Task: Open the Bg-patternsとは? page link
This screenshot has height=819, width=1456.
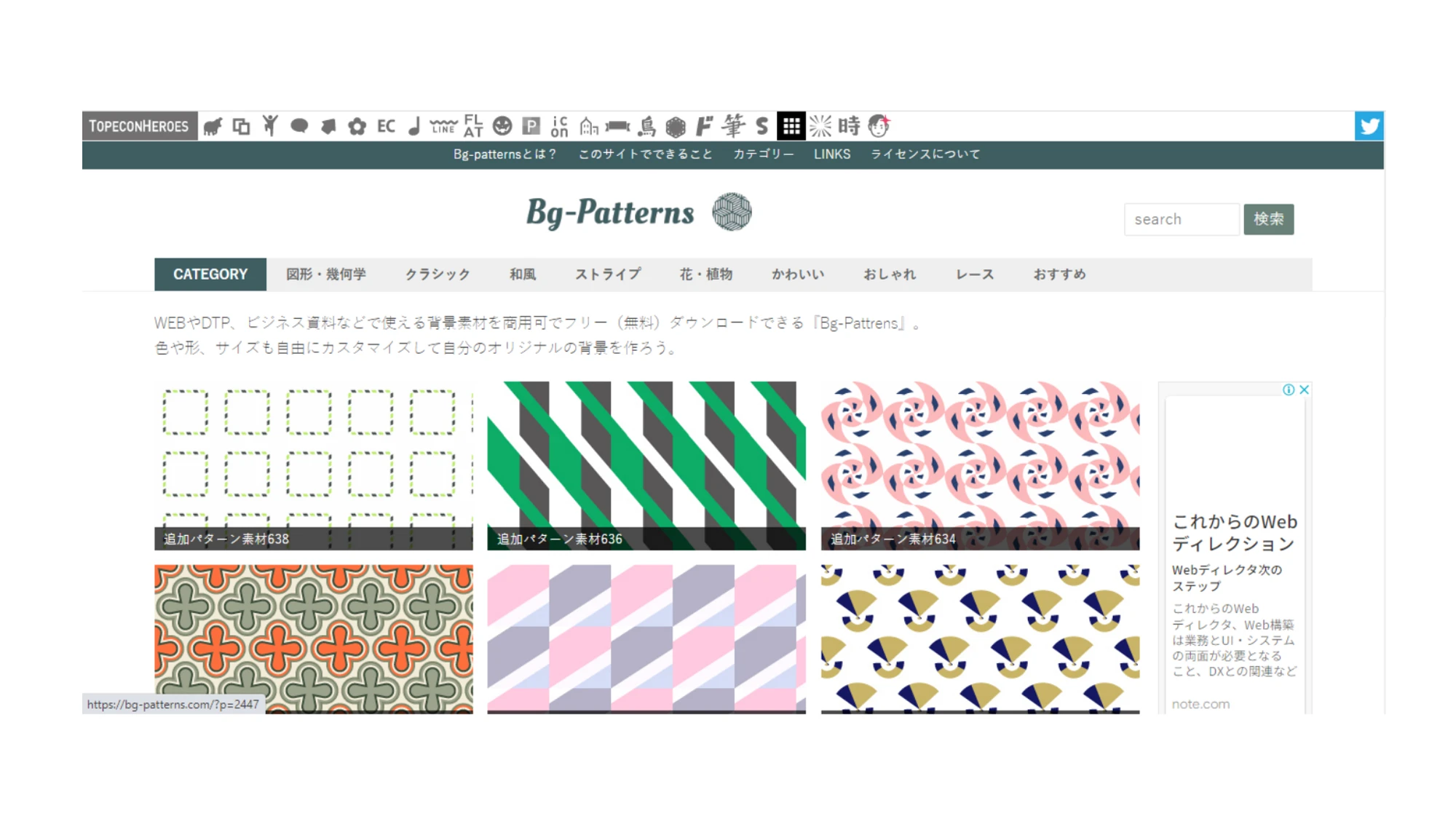Action: click(504, 154)
